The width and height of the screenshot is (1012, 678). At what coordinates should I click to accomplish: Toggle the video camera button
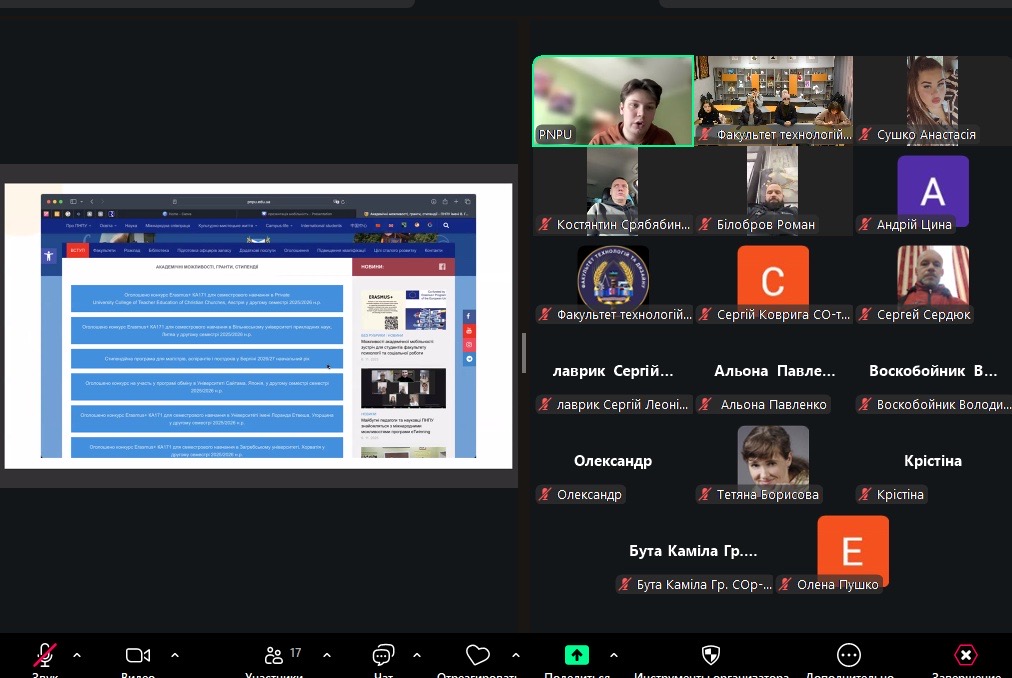[138, 655]
